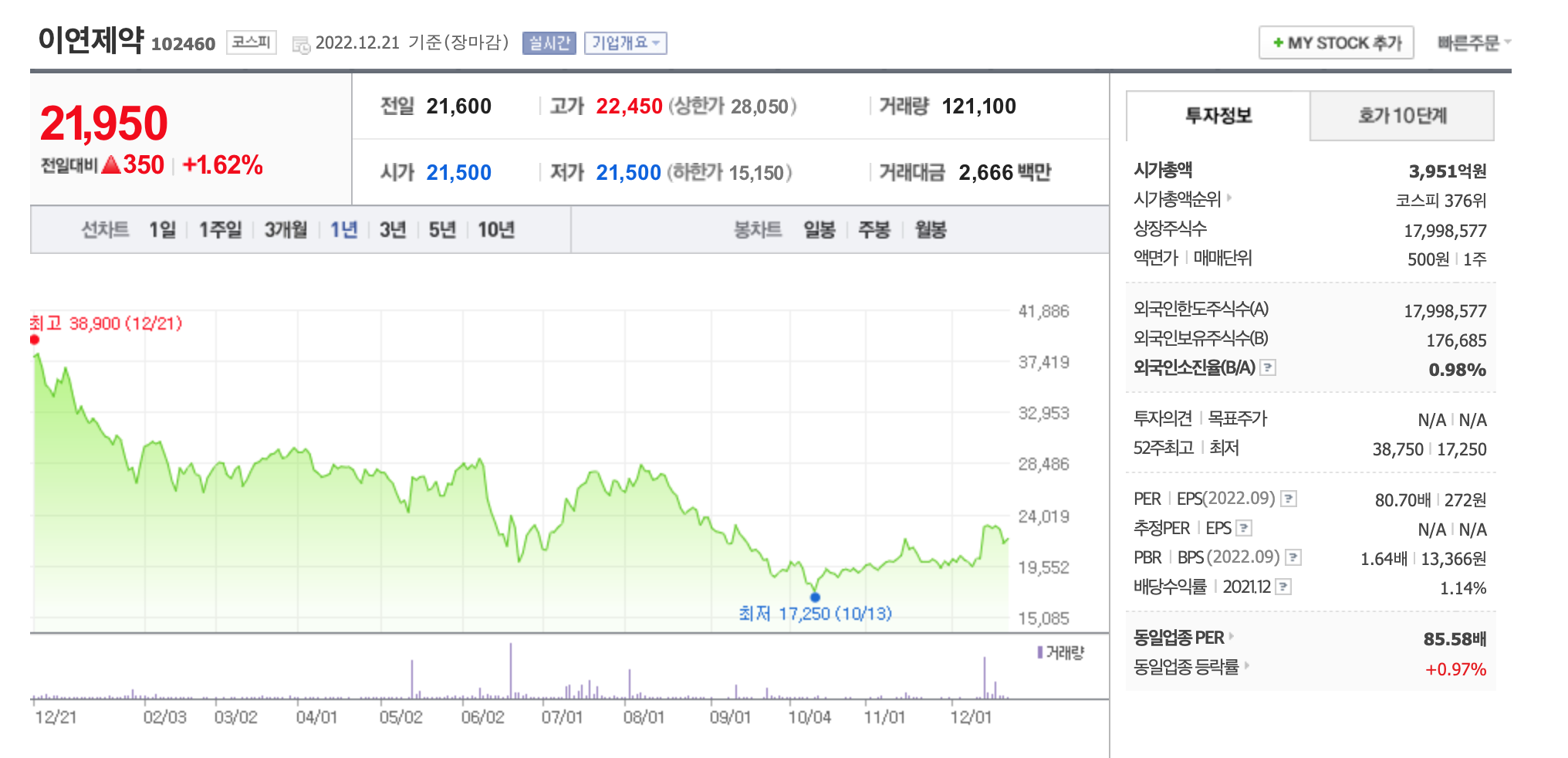Image resolution: width=1568 pixels, height=758 pixels.
Task: Switch to the 투자정보 tab
Action: (1218, 116)
